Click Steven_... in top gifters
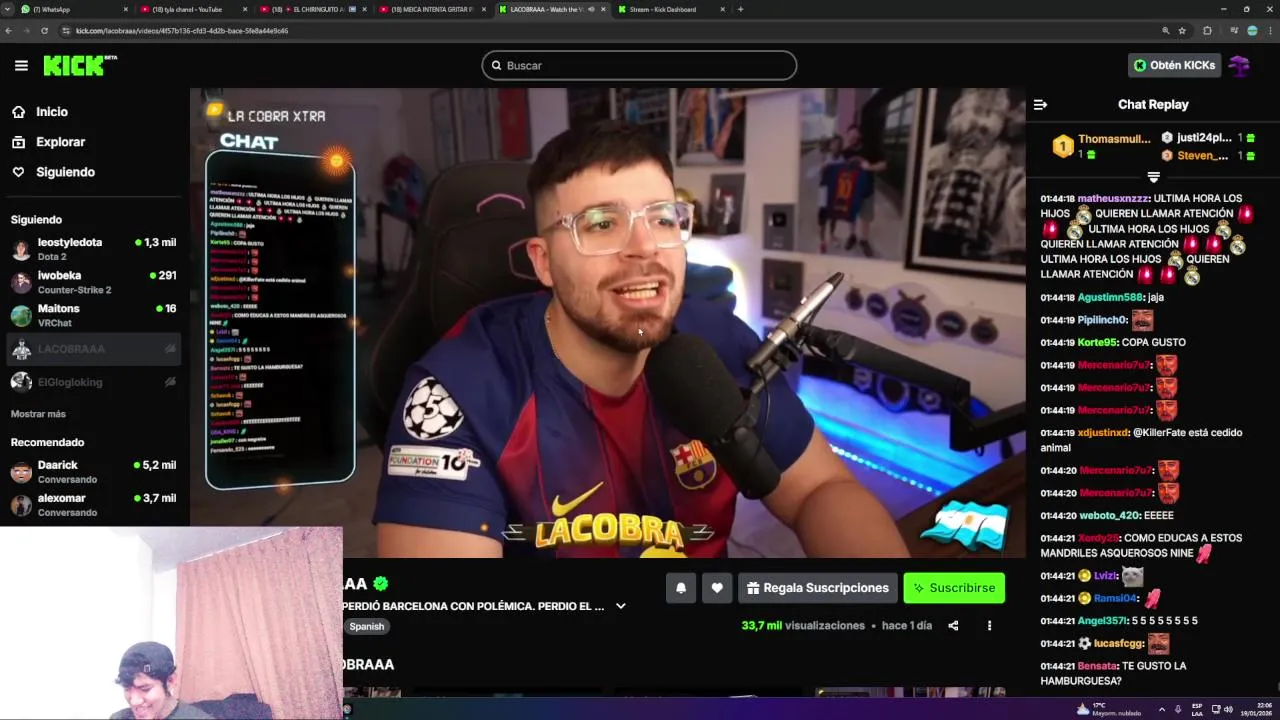Screen dimensions: 1280x720 point(1202,156)
